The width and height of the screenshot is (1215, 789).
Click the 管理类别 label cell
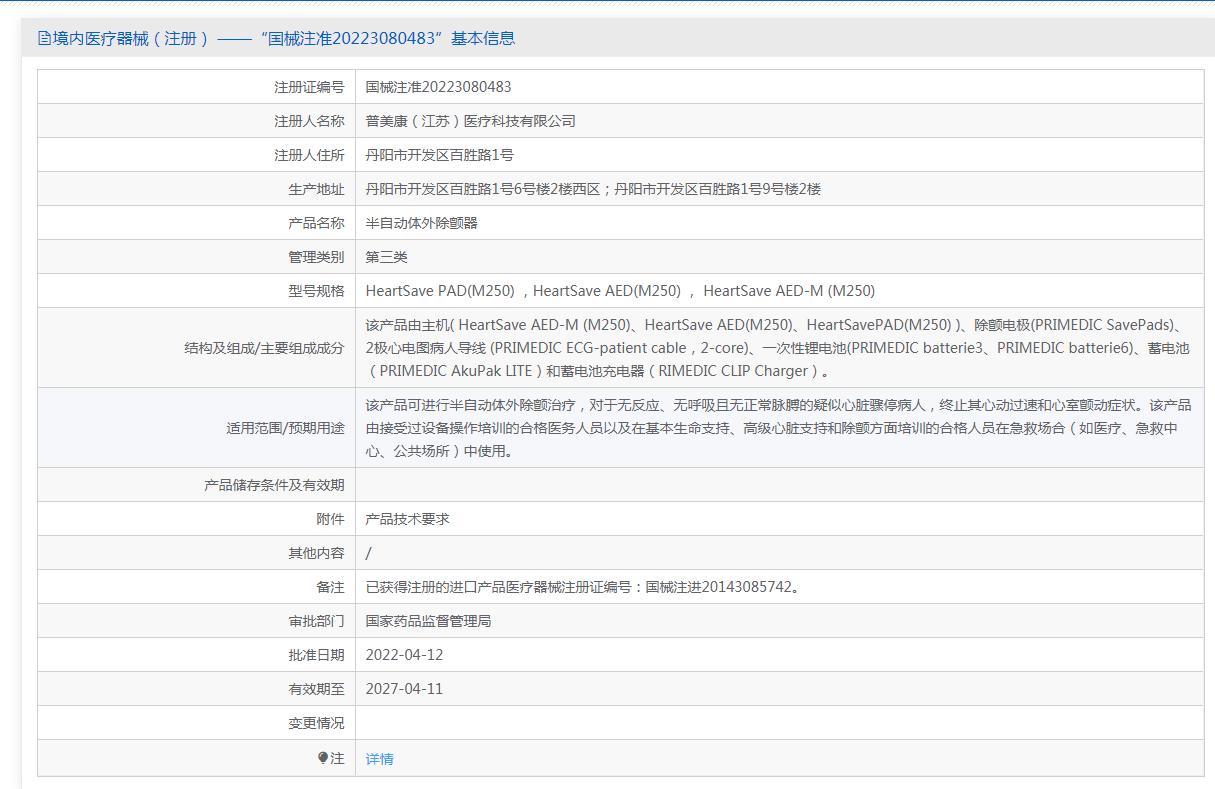[196, 257]
